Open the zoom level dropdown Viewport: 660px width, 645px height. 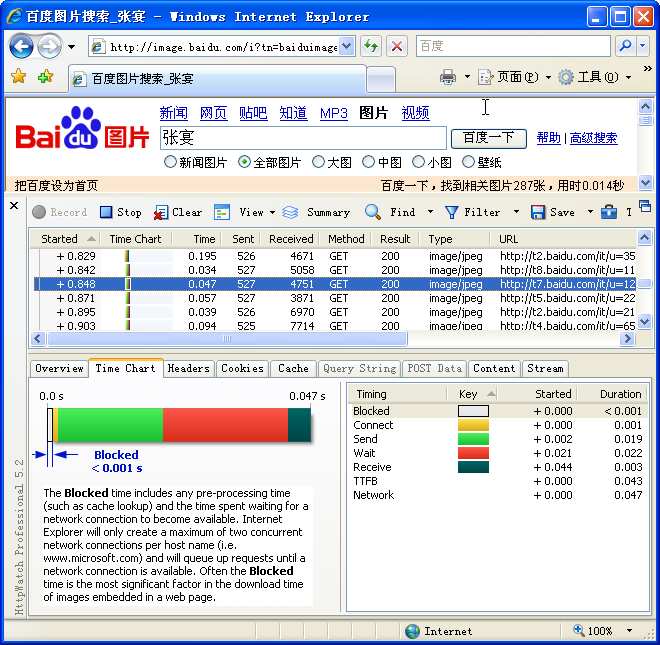[629, 631]
